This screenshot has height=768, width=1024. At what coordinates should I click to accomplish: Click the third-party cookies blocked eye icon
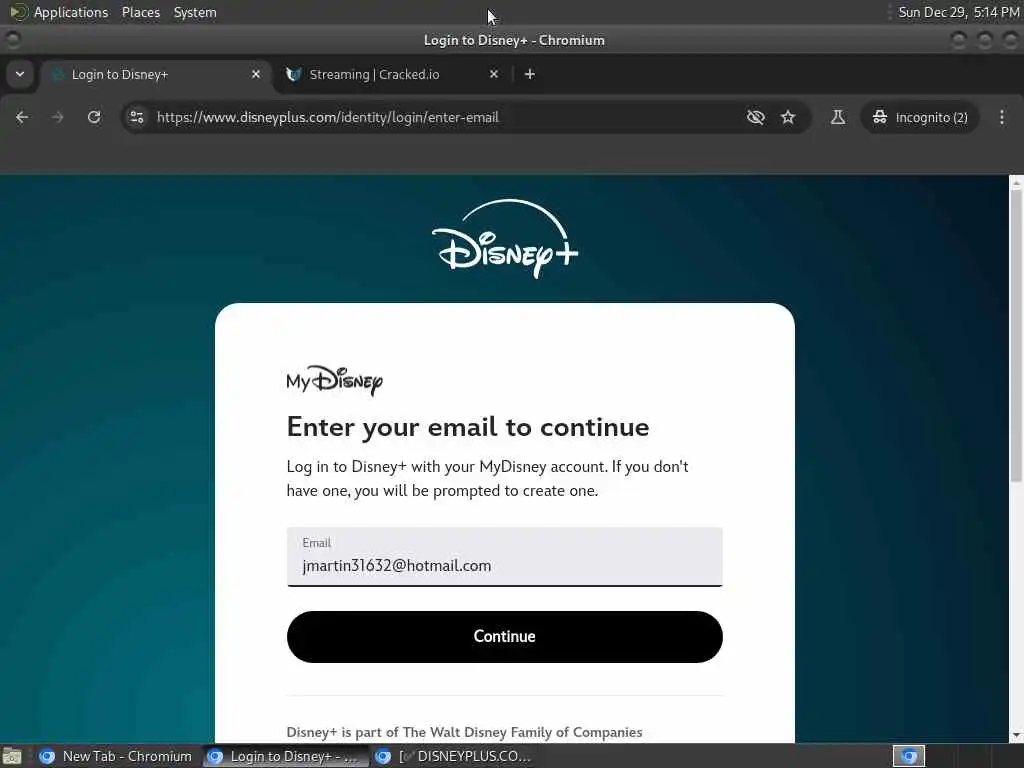tap(756, 118)
